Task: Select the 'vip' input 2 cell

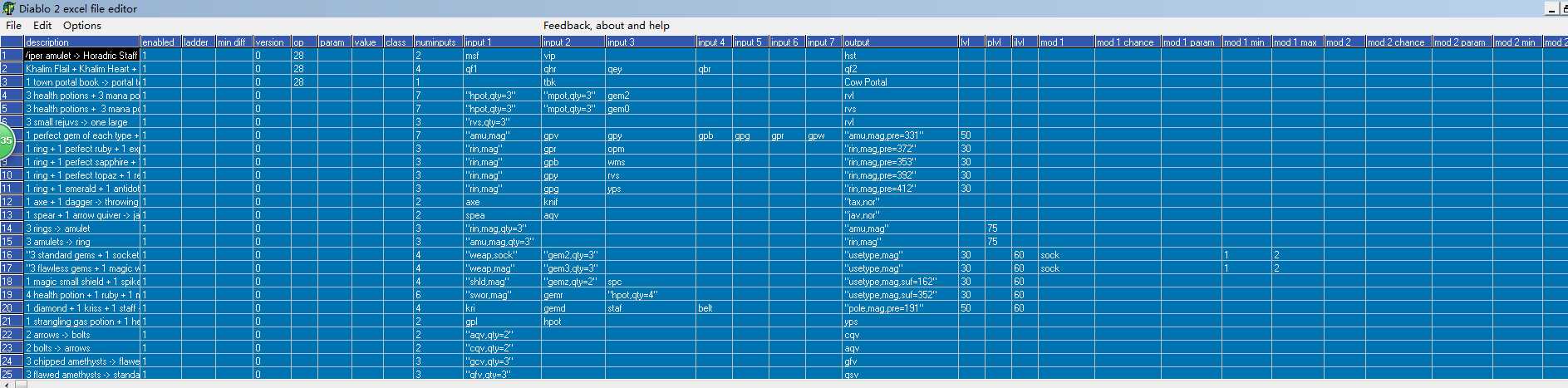Action: (573, 56)
